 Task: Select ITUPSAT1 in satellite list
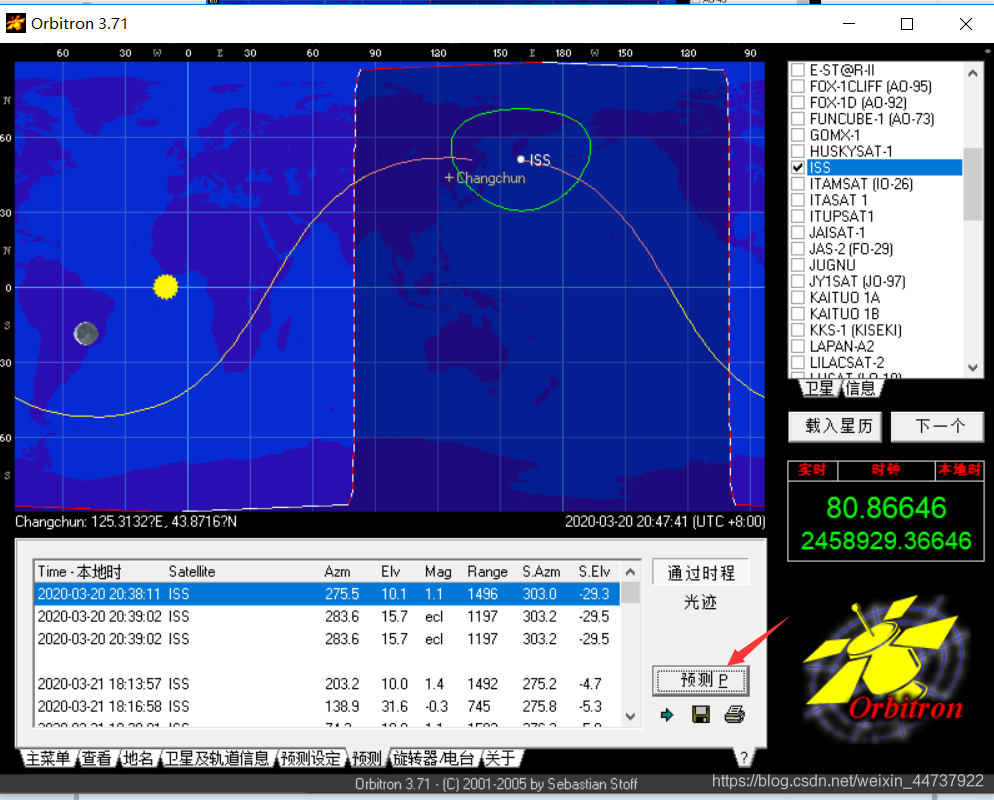pyautogui.click(x=841, y=216)
